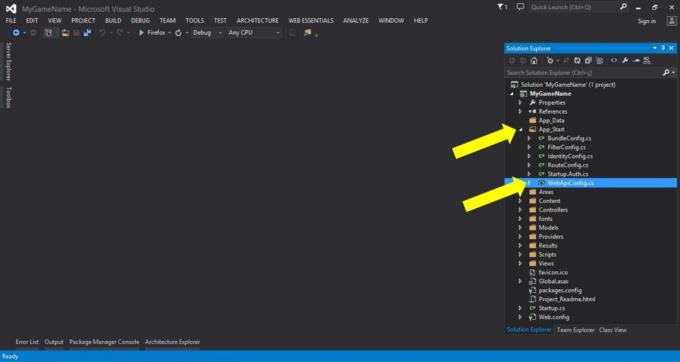The image size is (680, 362).
Task: Click the class diagram icon in Solution Explorer toolbar
Action: click(647, 61)
